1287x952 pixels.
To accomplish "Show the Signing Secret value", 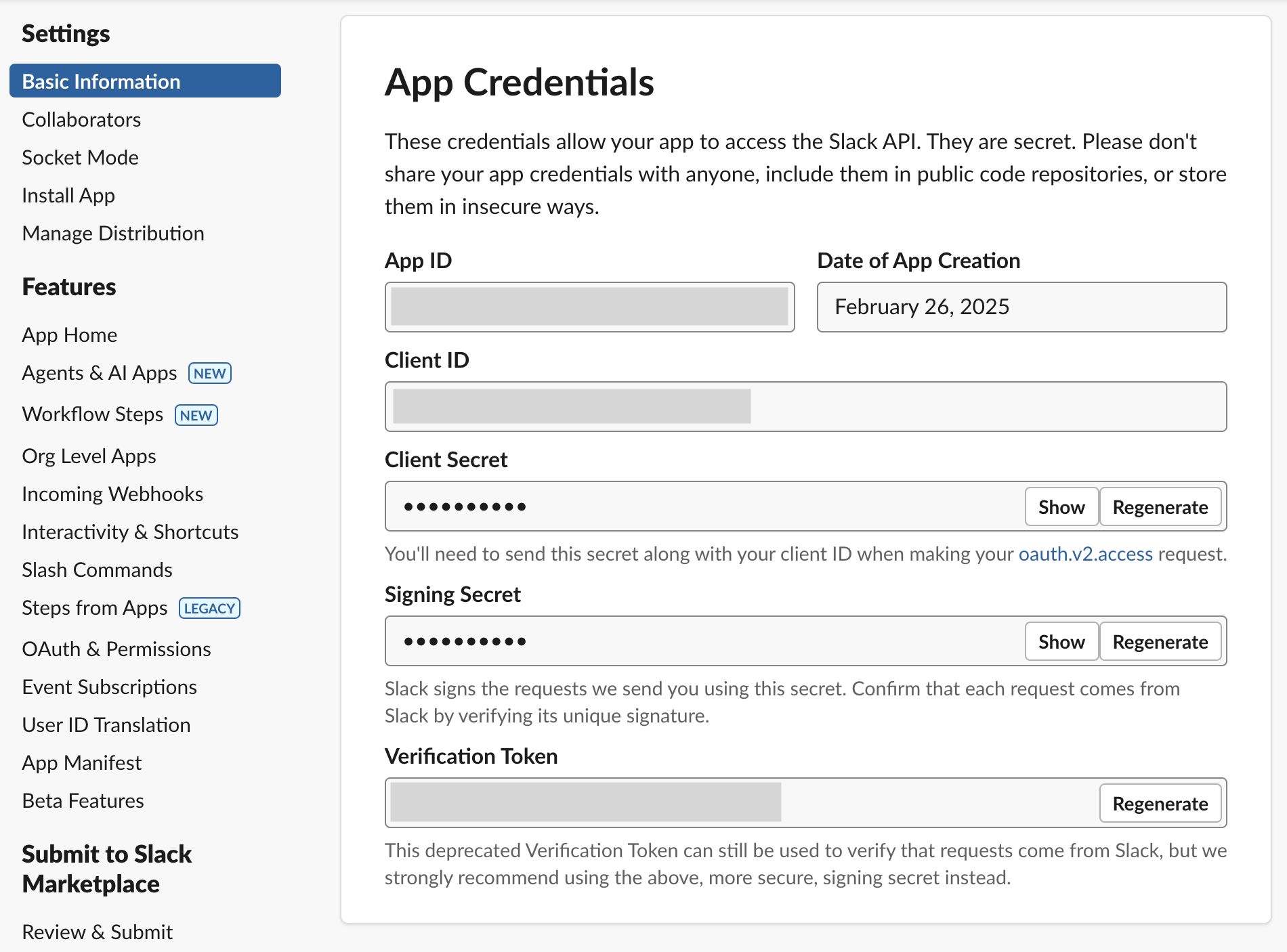I will coord(1061,642).
